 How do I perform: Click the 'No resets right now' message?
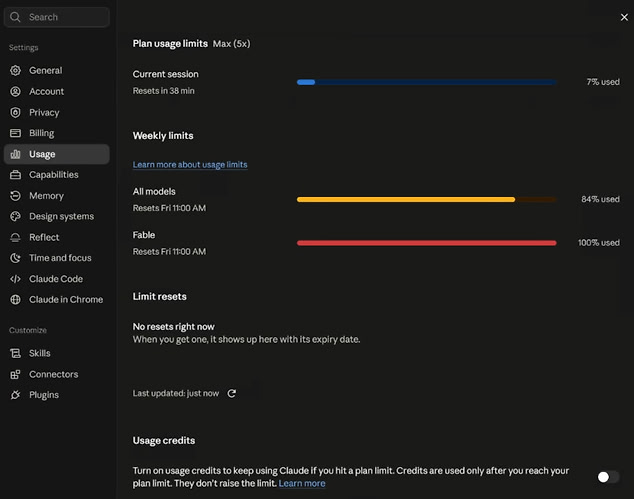[x=174, y=327]
